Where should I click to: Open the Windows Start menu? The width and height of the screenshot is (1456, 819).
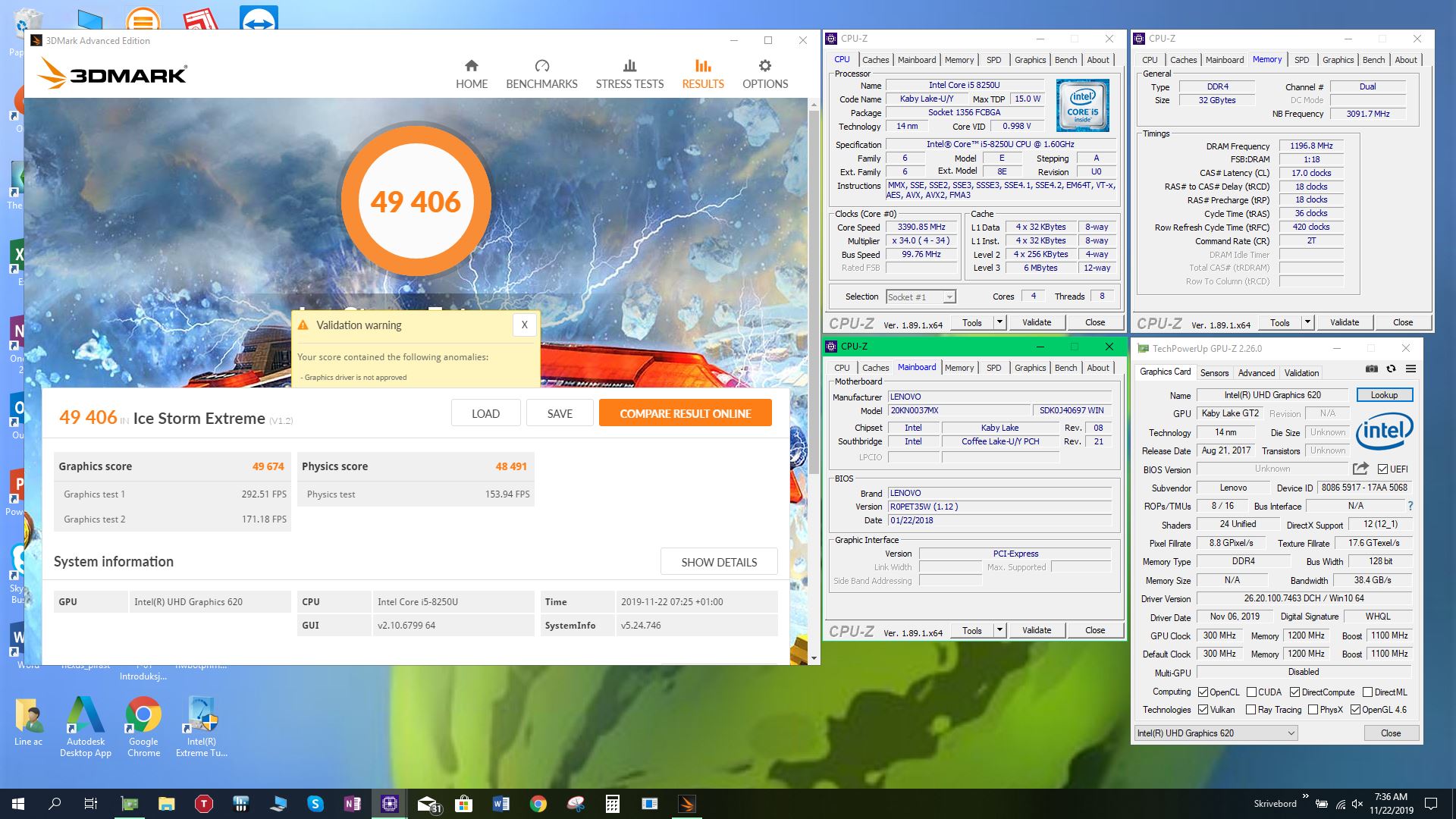[x=18, y=804]
